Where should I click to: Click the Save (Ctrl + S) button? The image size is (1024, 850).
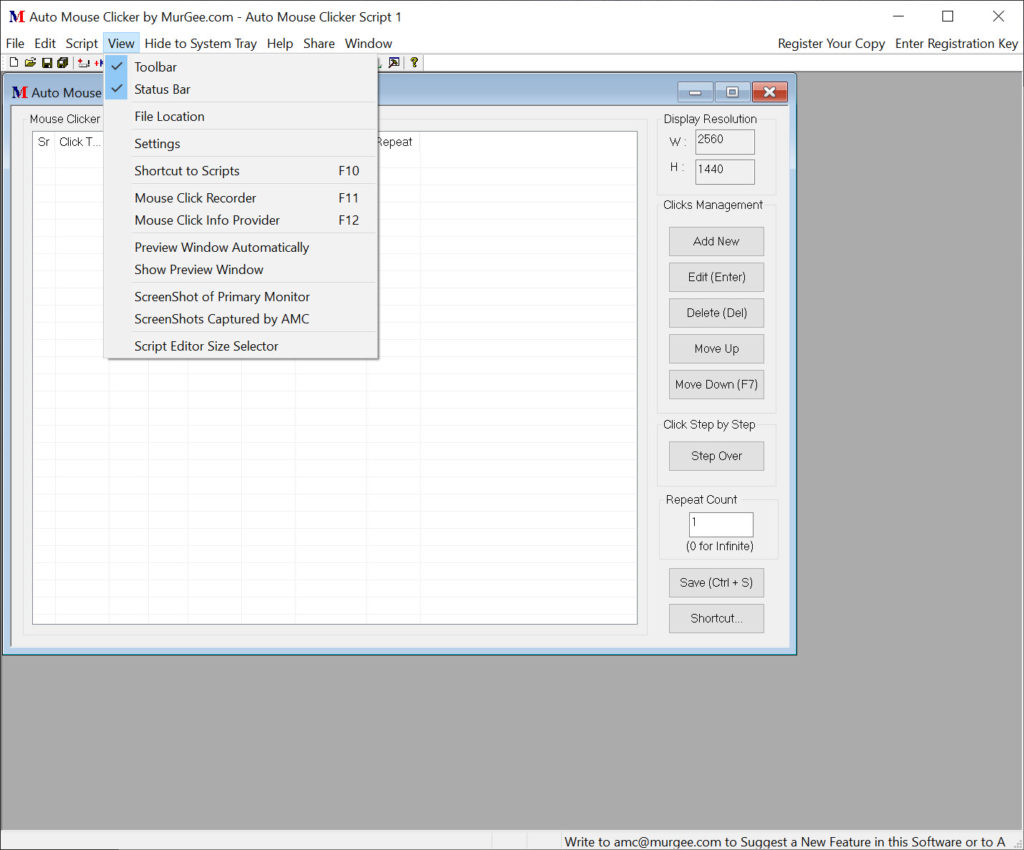pos(716,583)
